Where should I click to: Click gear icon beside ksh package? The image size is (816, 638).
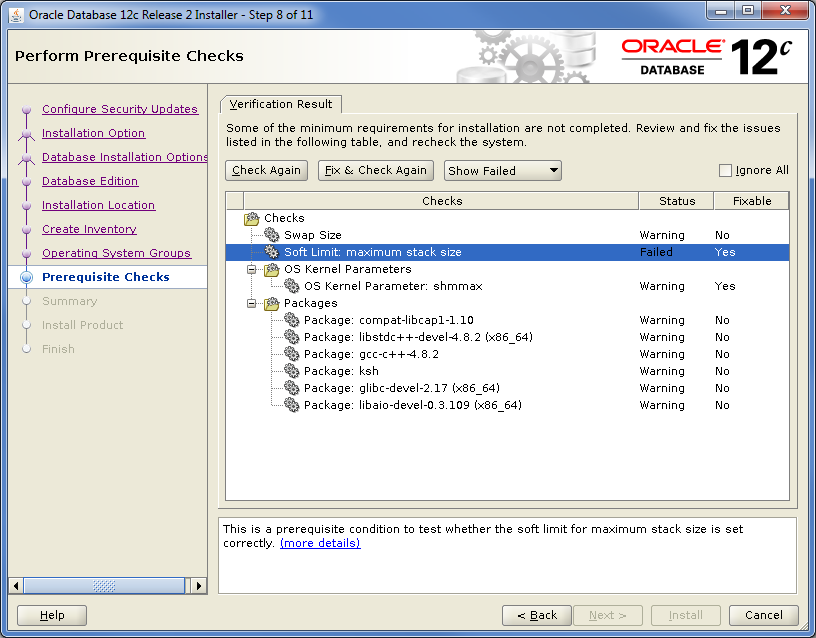pos(291,371)
